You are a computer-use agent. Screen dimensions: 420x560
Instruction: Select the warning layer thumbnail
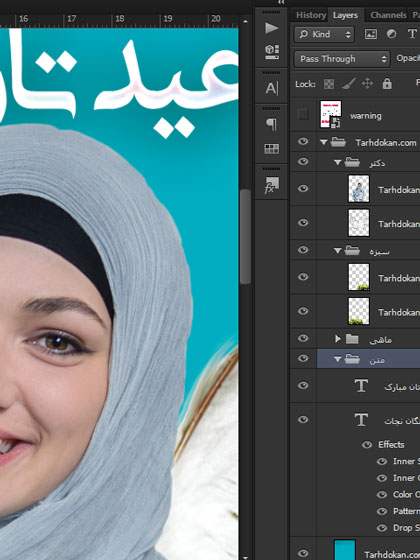pyautogui.click(x=330, y=114)
